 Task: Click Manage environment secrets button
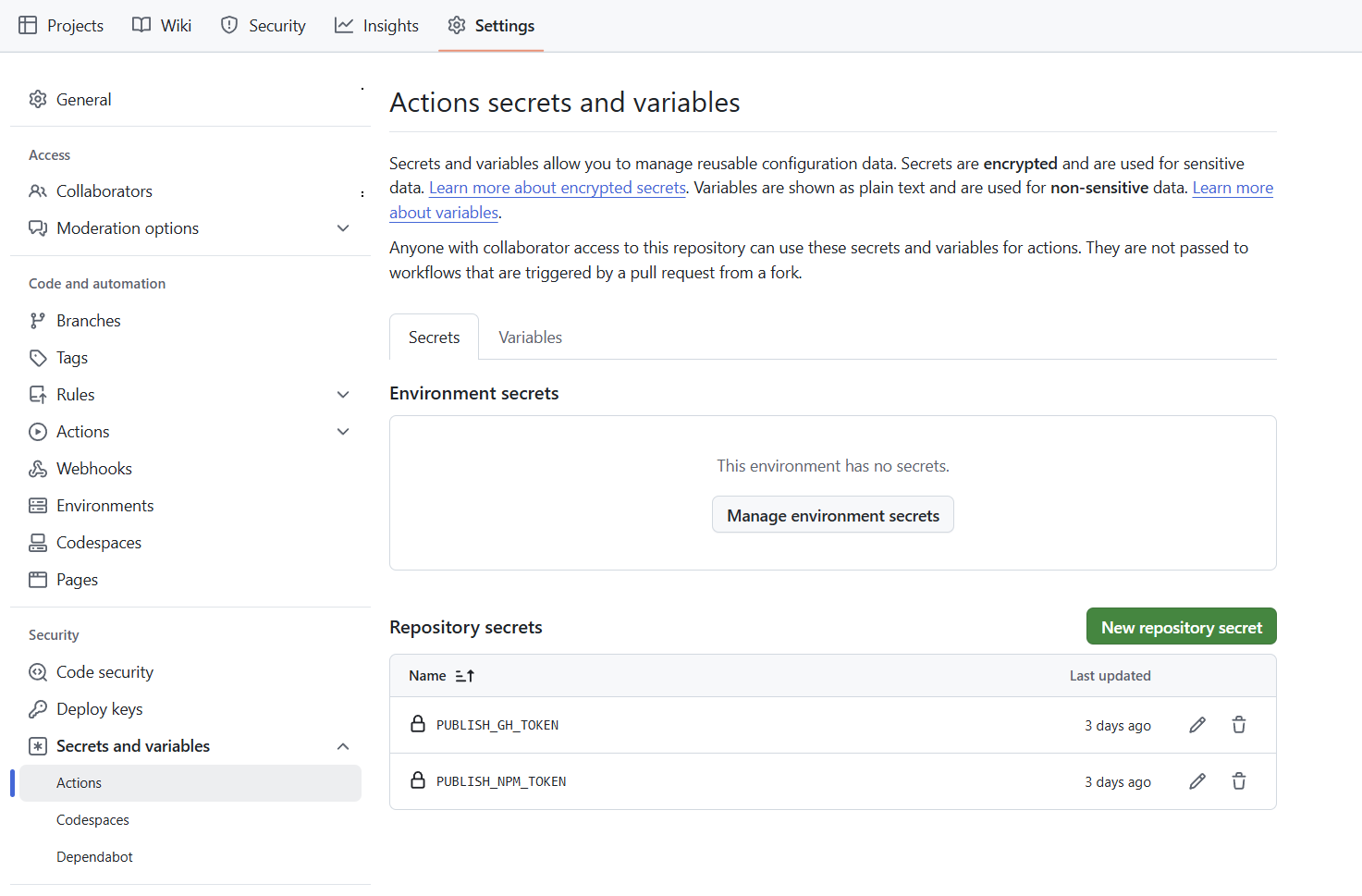coord(832,515)
